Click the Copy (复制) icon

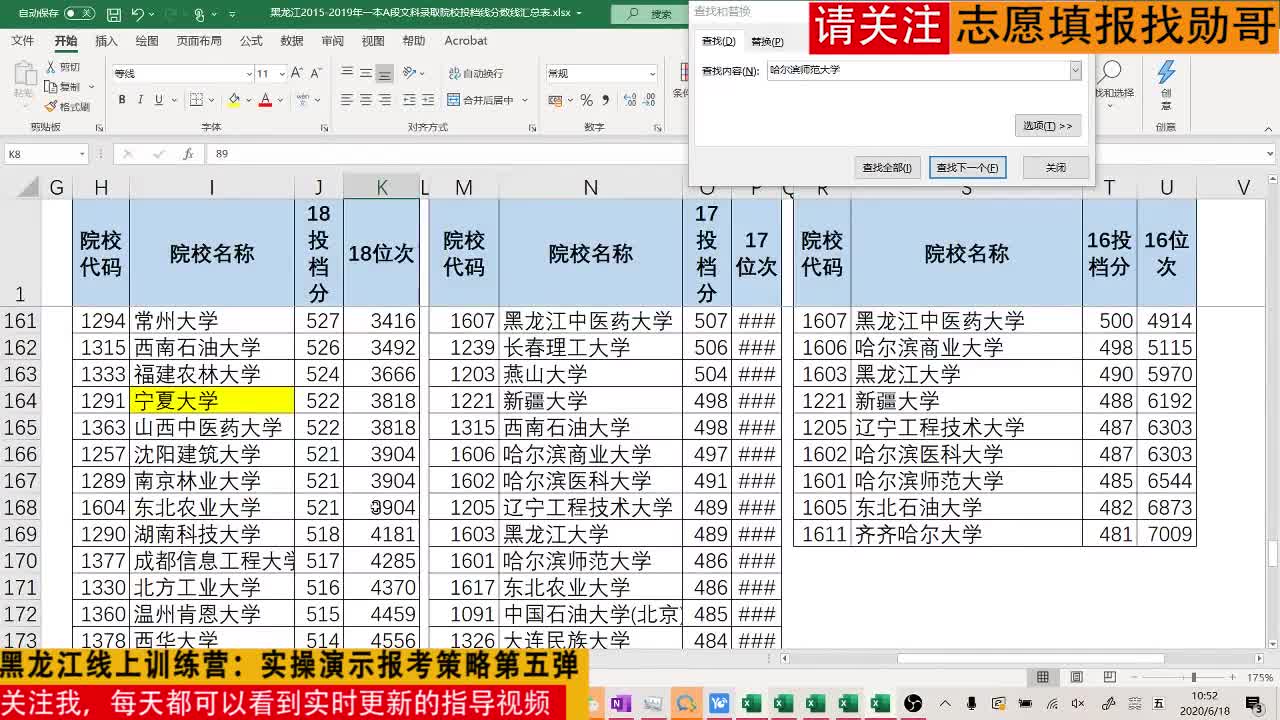pos(50,87)
